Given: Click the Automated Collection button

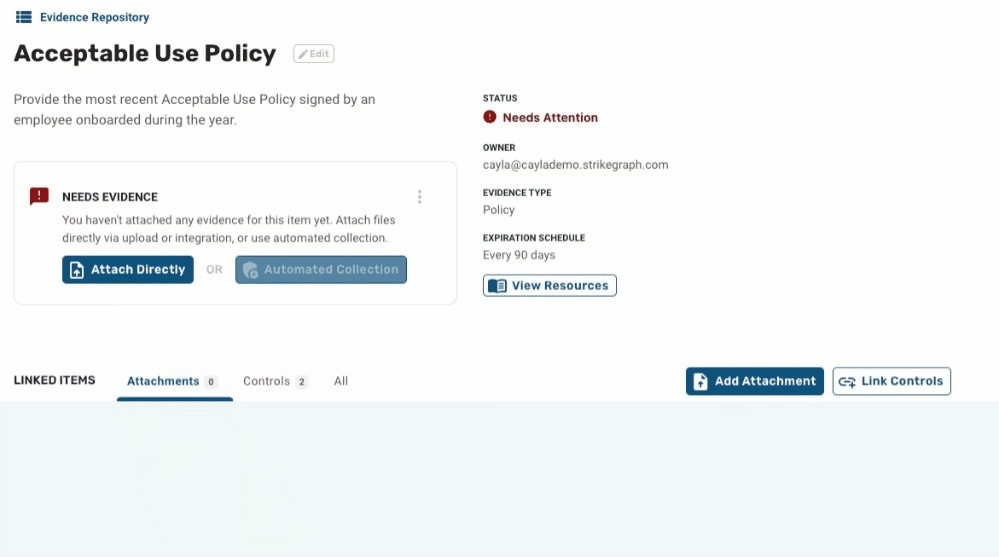Looking at the screenshot, I should pos(320,270).
